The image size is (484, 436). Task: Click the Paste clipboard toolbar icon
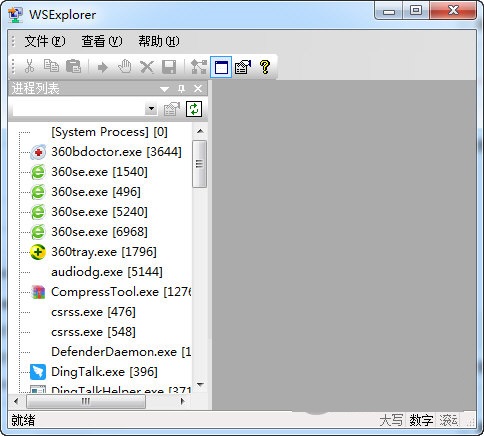point(73,66)
